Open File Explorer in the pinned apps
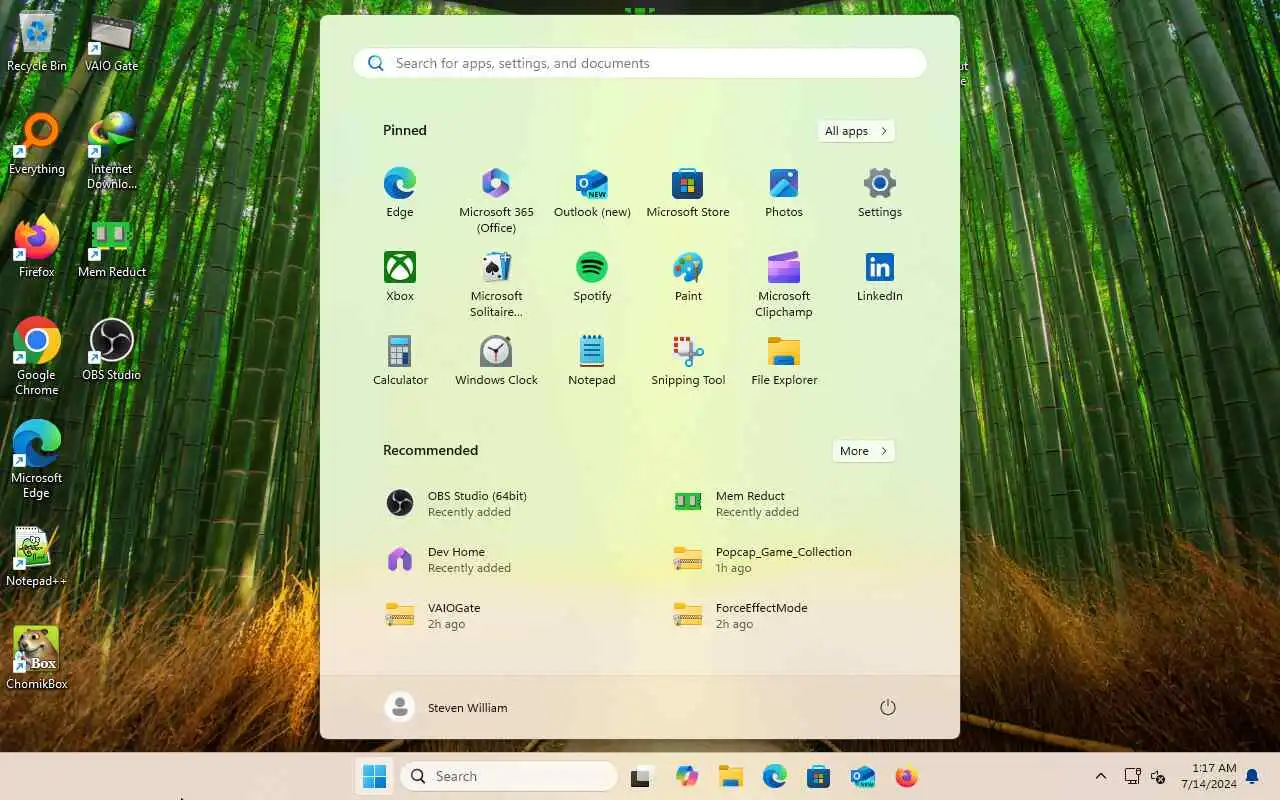This screenshot has height=800, width=1280. [784, 361]
